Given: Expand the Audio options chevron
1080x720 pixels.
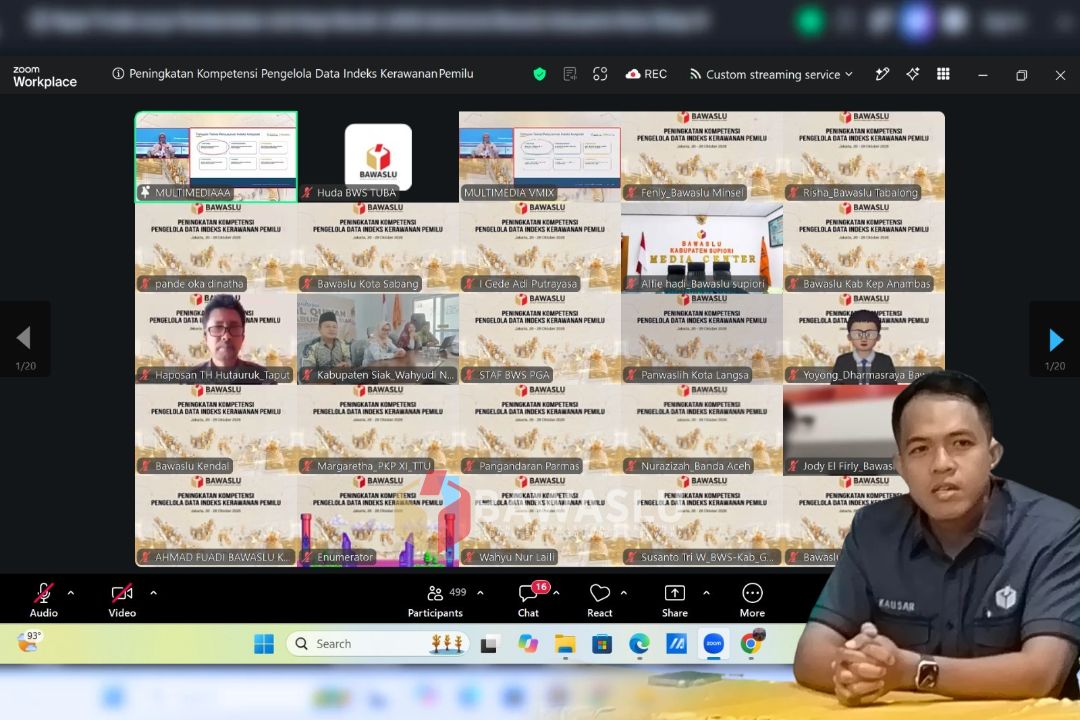Looking at the screenshot, I should point(71,593).
